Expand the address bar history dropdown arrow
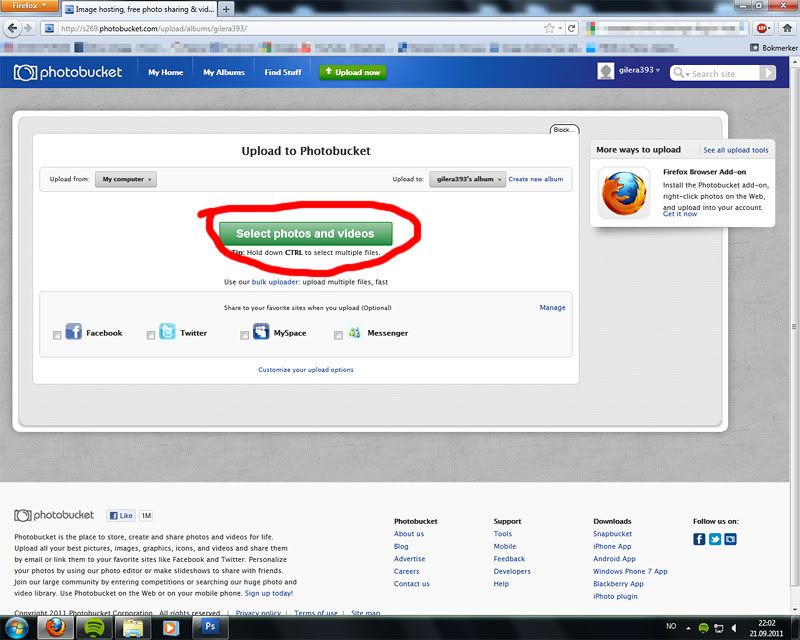Image resolution: width=800 pixels, height=640 pixels. pyautogui.click(x=560, y=29)
